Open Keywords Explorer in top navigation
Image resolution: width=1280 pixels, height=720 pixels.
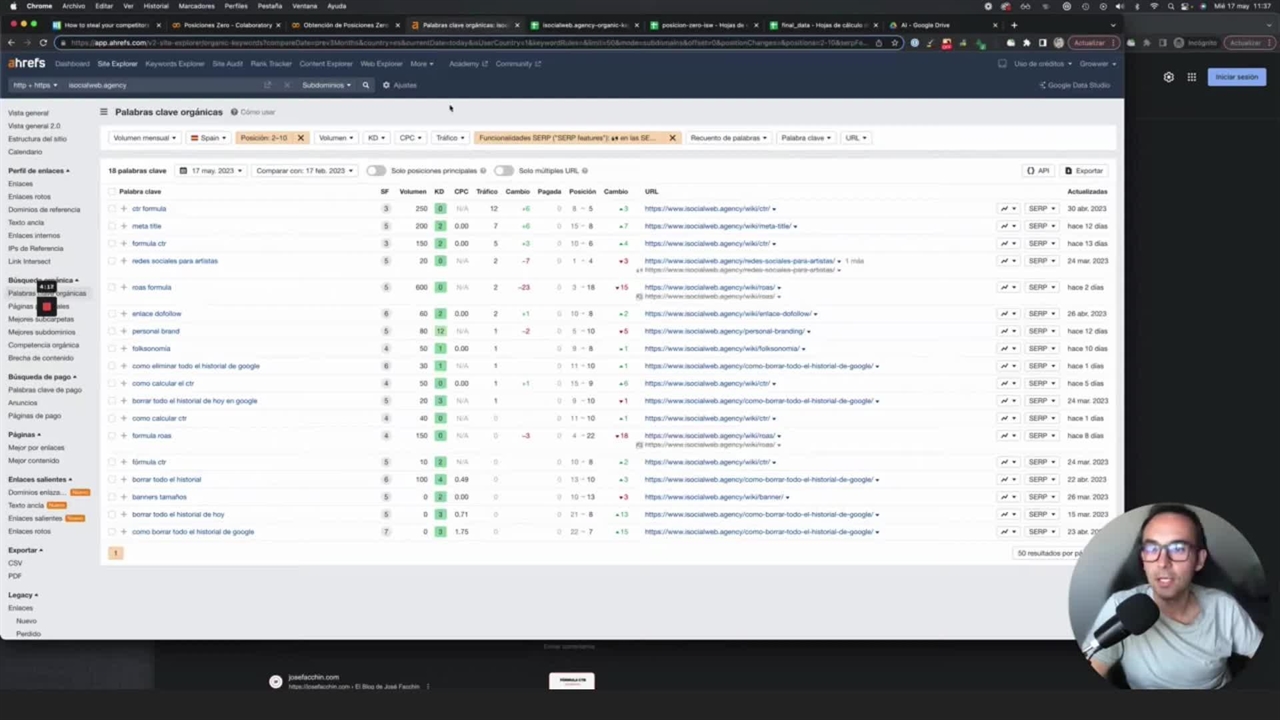(x=174, y=64)
